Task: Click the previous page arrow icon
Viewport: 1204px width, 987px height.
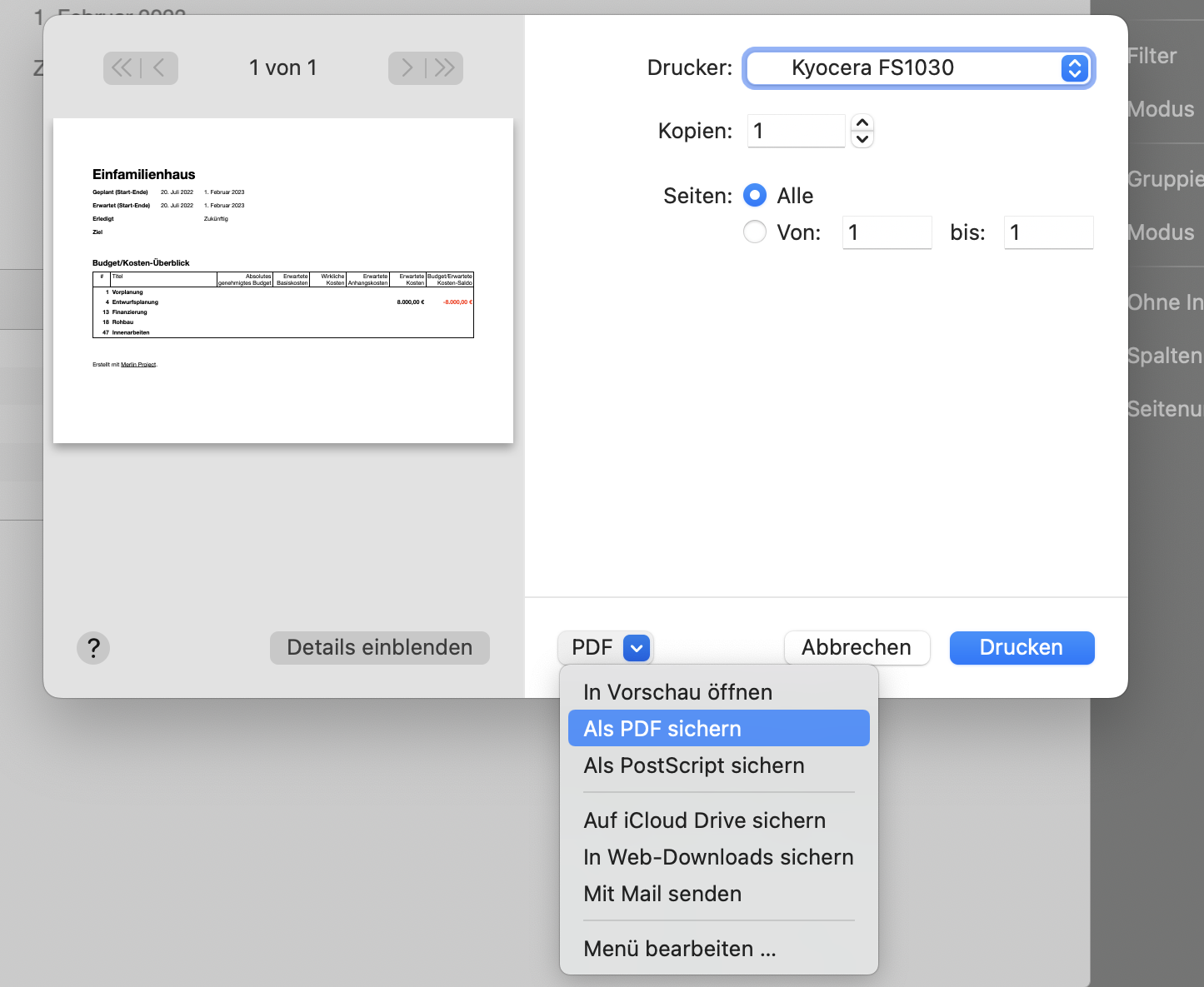Action: (x=160, y=68)
